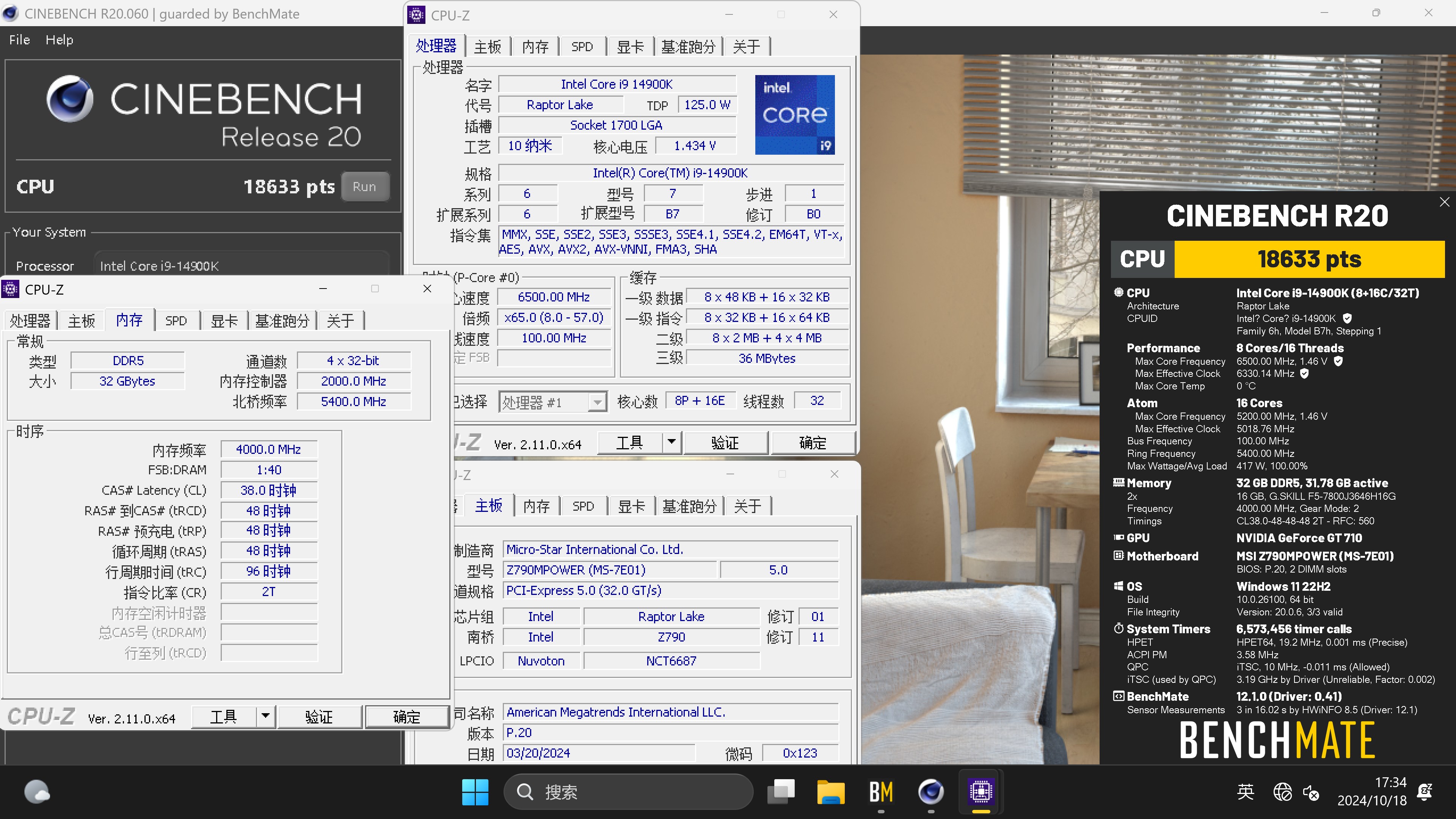
Task: Open File menu in Cinebench
Action: coord(19,39)
